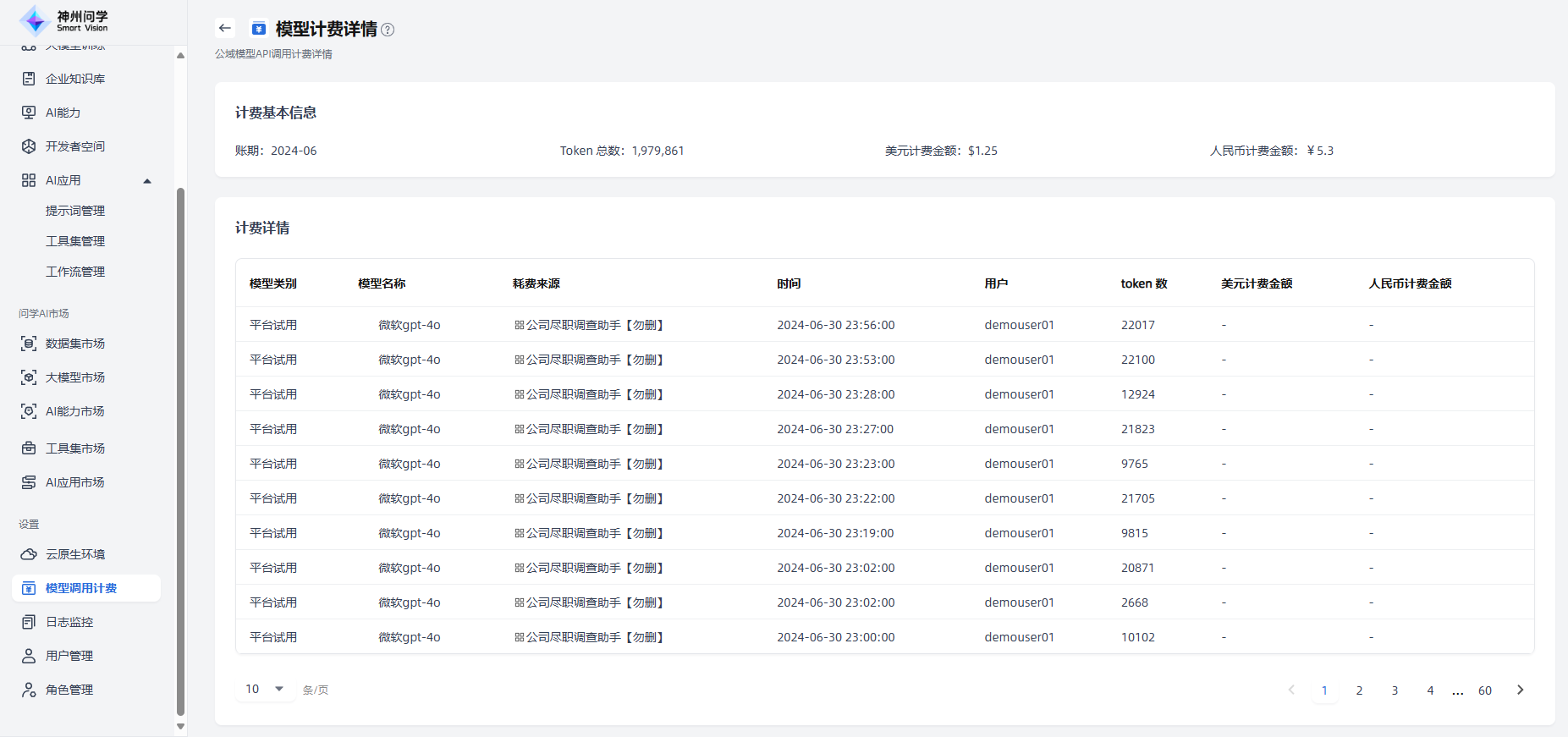Click the timestamp 2024-06-30 23:00:00
The image size is (1568, 737).
tap(836, 637)
